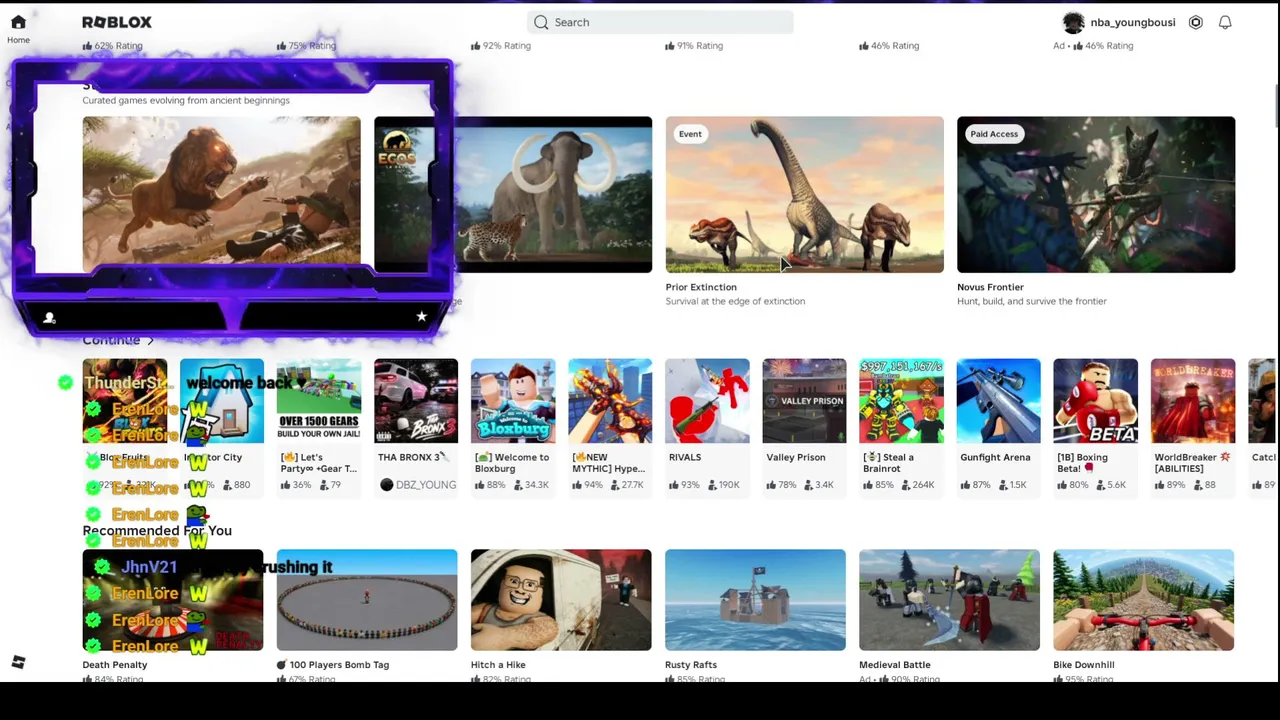Click the Gunfight Arena title text
The height and width of the screenshot is (720, 1280).
click(x=995, y=457)
